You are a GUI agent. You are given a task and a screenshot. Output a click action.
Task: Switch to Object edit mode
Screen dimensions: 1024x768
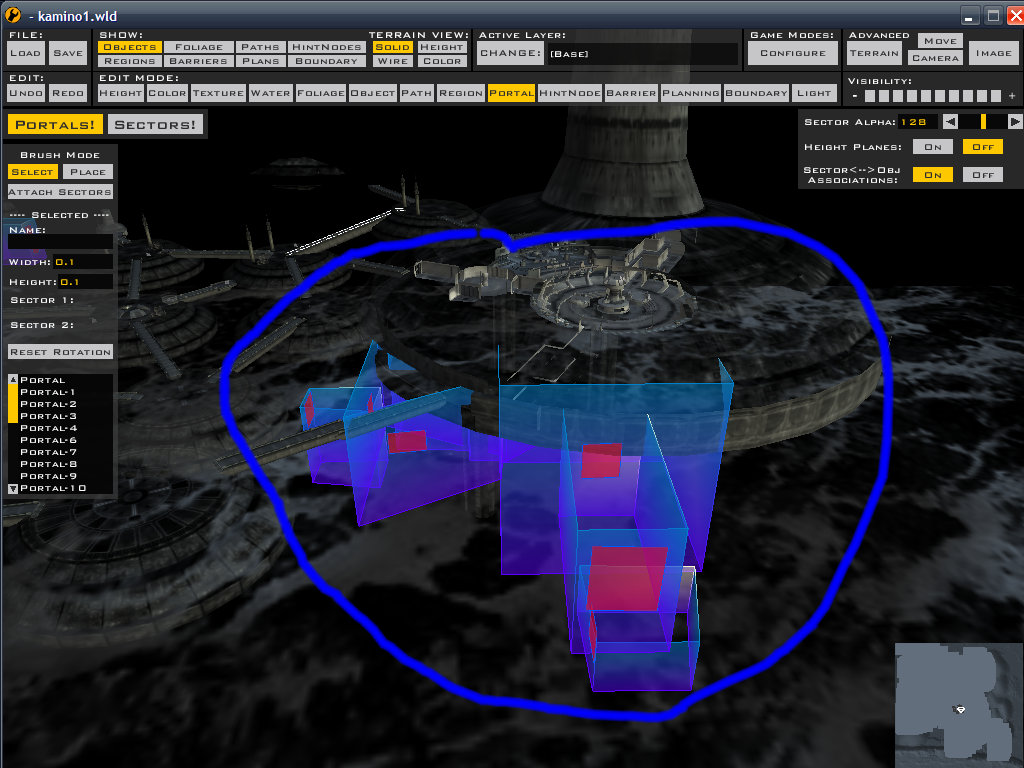pyautogui.click(x=373, y=93)
